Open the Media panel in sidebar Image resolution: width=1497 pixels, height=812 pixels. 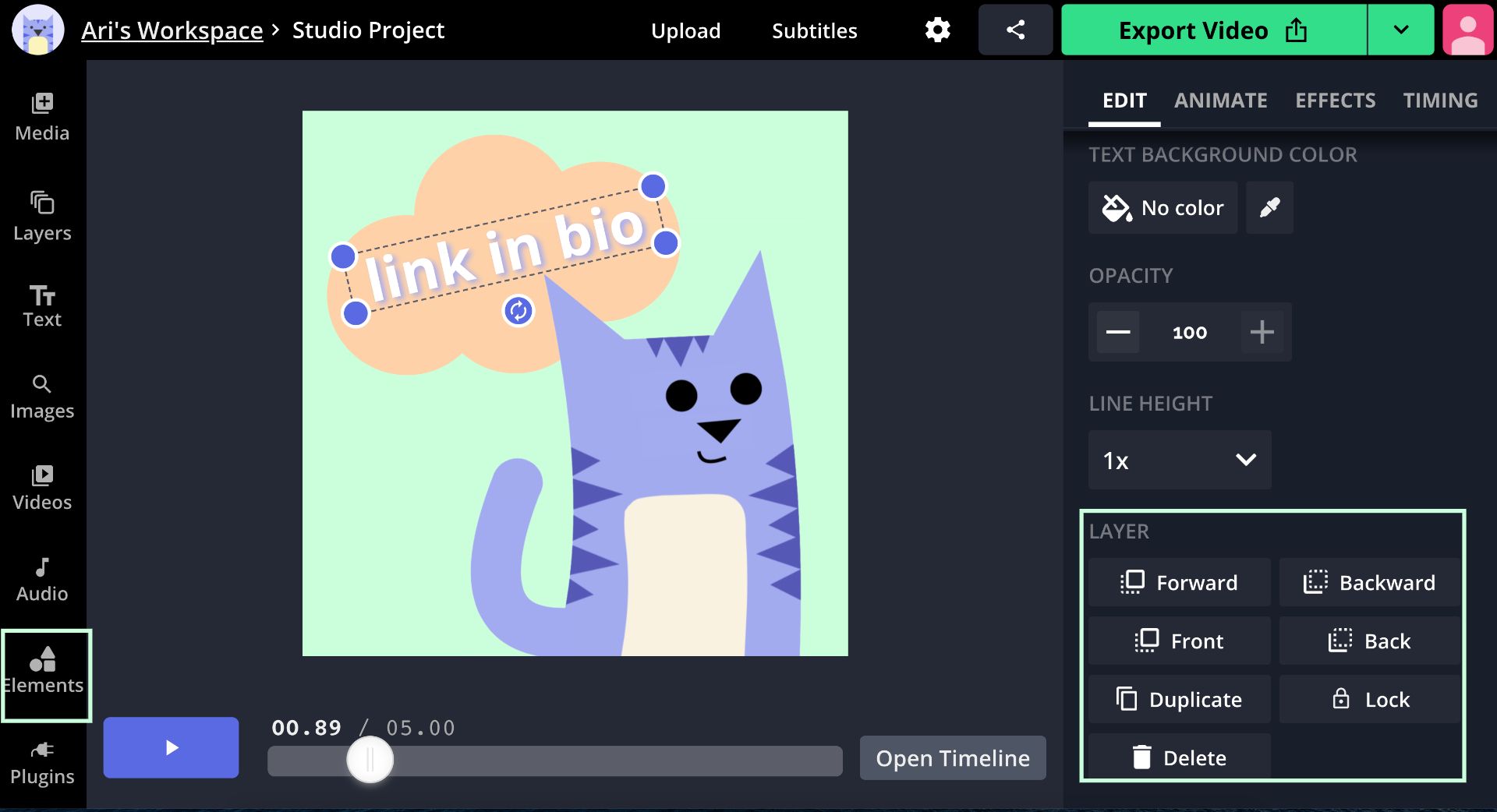tap(42, 117)
